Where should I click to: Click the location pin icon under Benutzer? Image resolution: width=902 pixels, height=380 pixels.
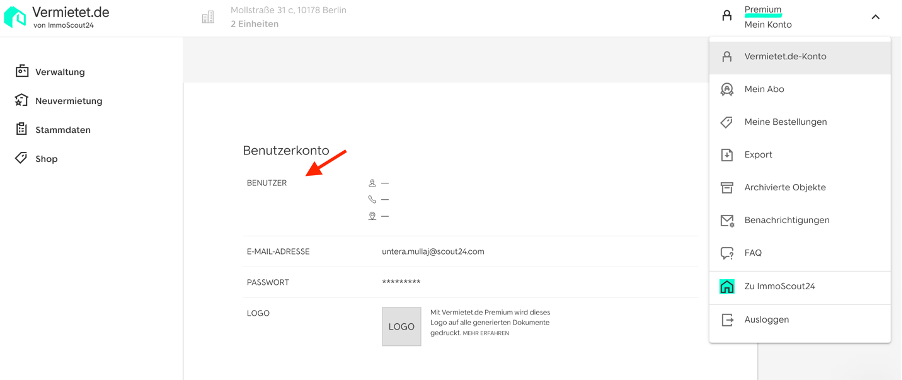click(x=372, y=216)
